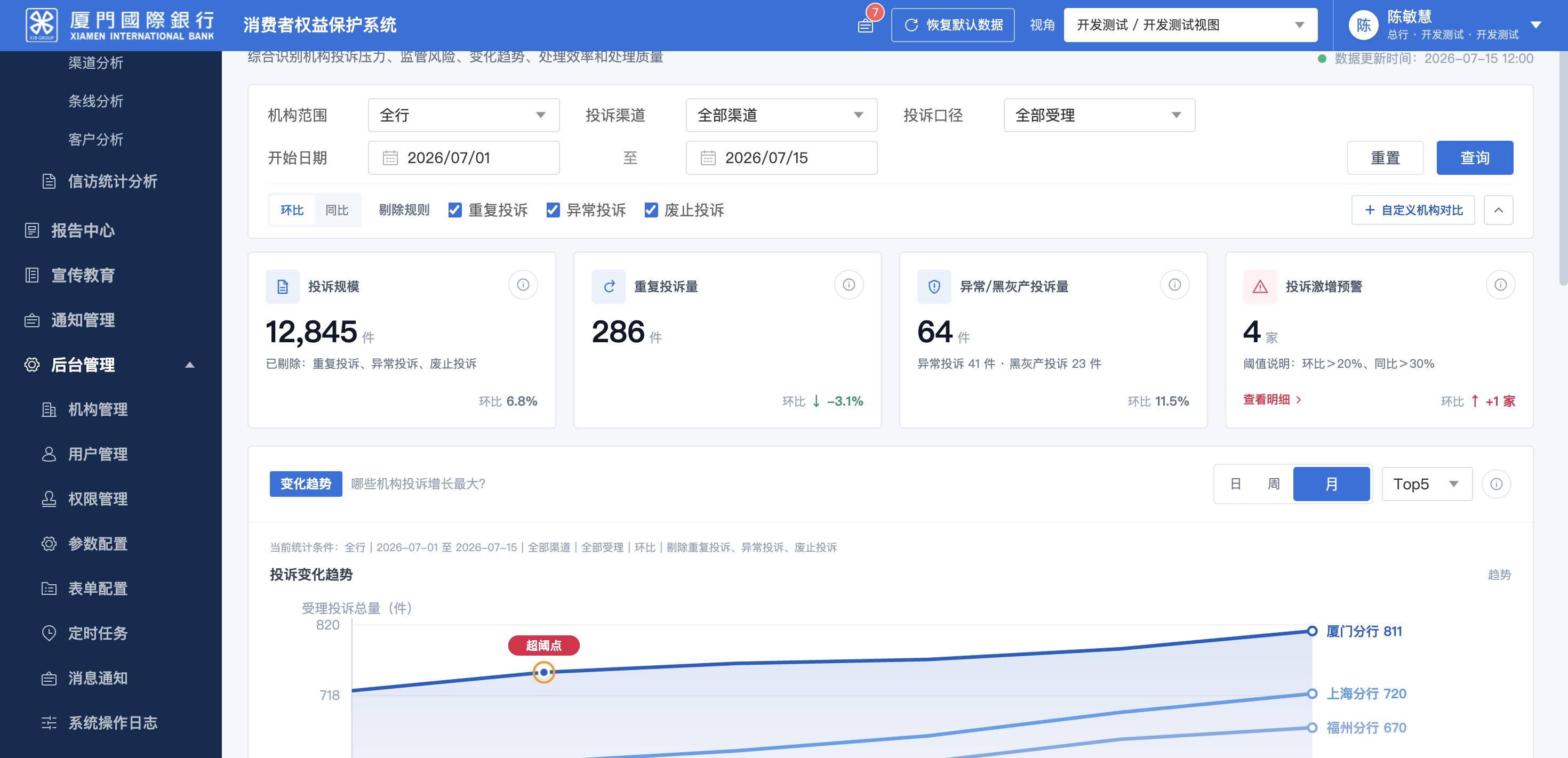This screenshot has height=758, width=1568.
Task: Click the 定时任务 clock icon
Action: click(x=49, y=633)
